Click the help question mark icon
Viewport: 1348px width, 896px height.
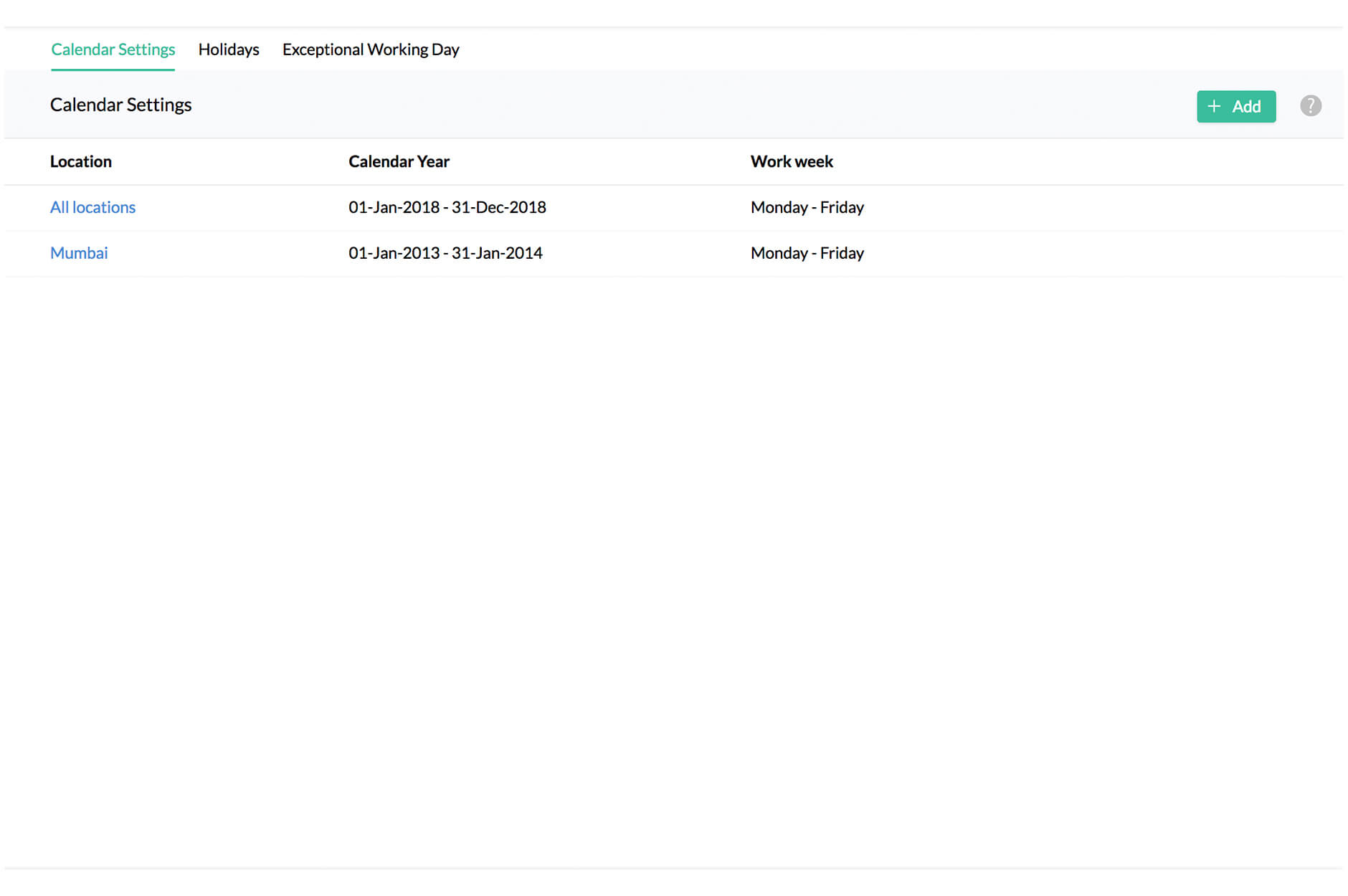[x=1311, y=105]
